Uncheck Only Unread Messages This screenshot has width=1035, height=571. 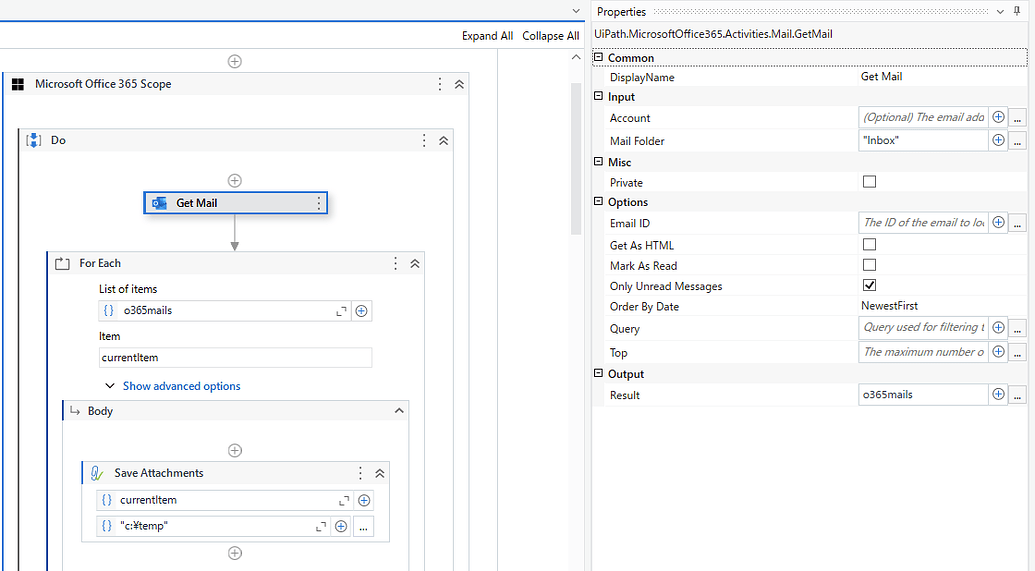click(869, 285)
